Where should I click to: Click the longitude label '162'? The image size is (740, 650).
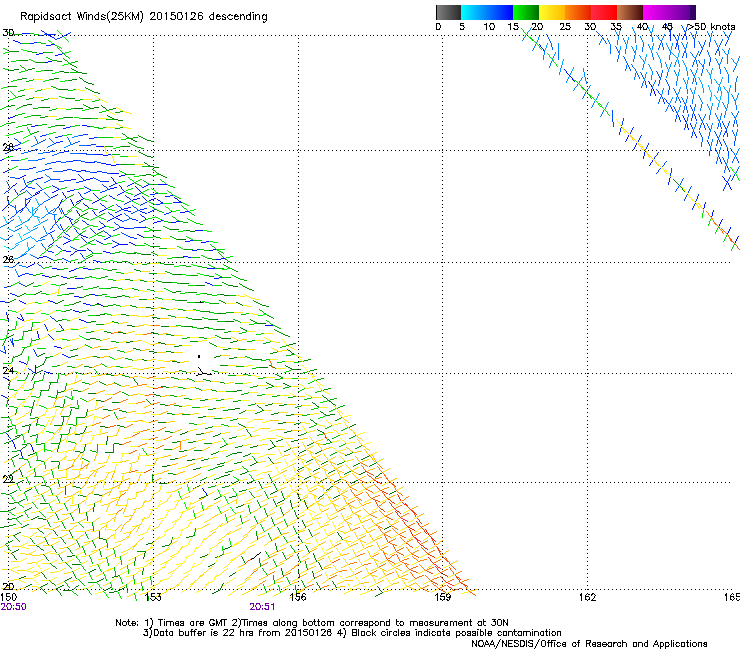tap(588, 597)
